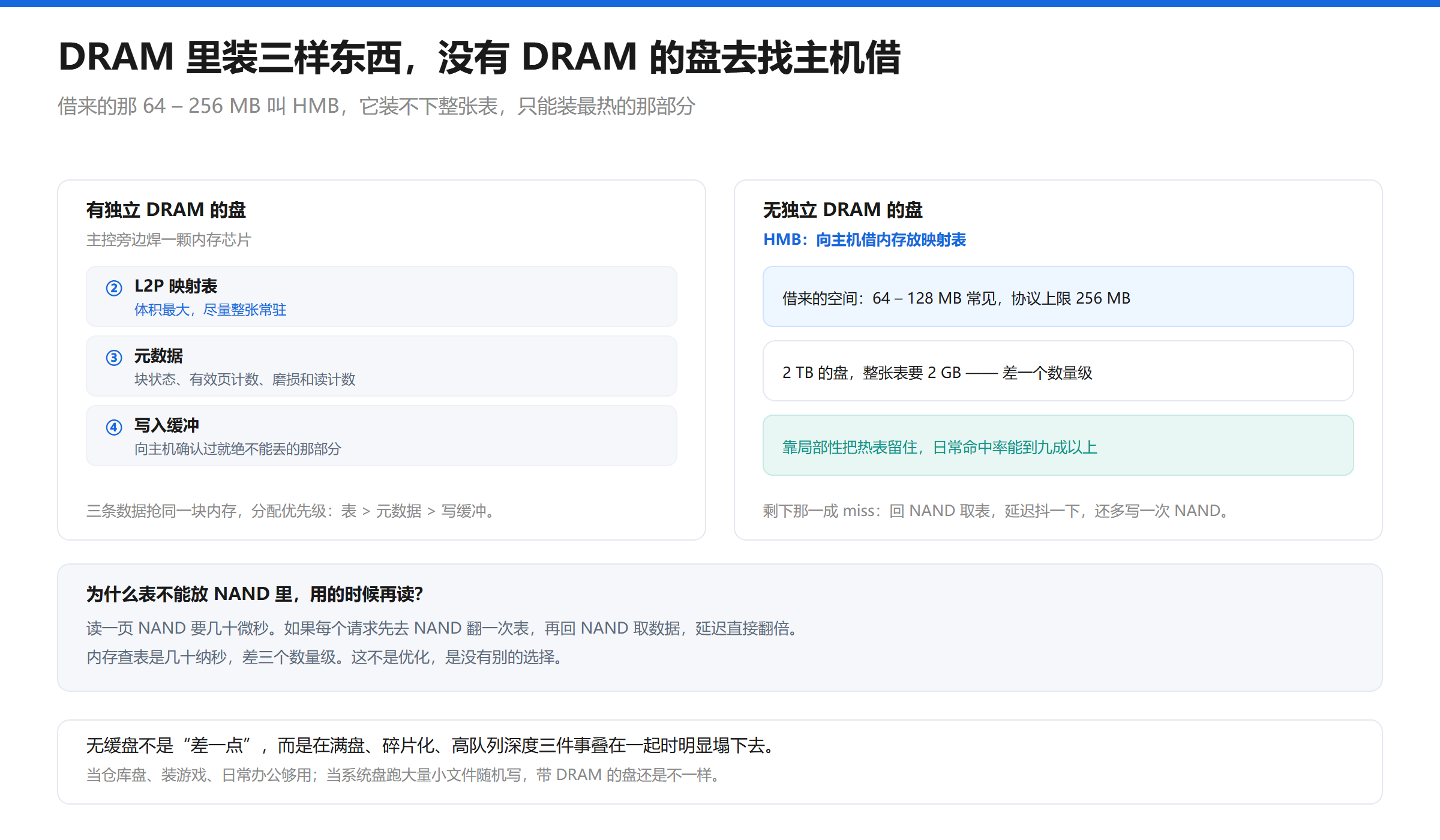Select the heading 无独立 DRAM 的盘
Image resolution: width=1440 pixels, height=840 pixels.
pos(843,210)
